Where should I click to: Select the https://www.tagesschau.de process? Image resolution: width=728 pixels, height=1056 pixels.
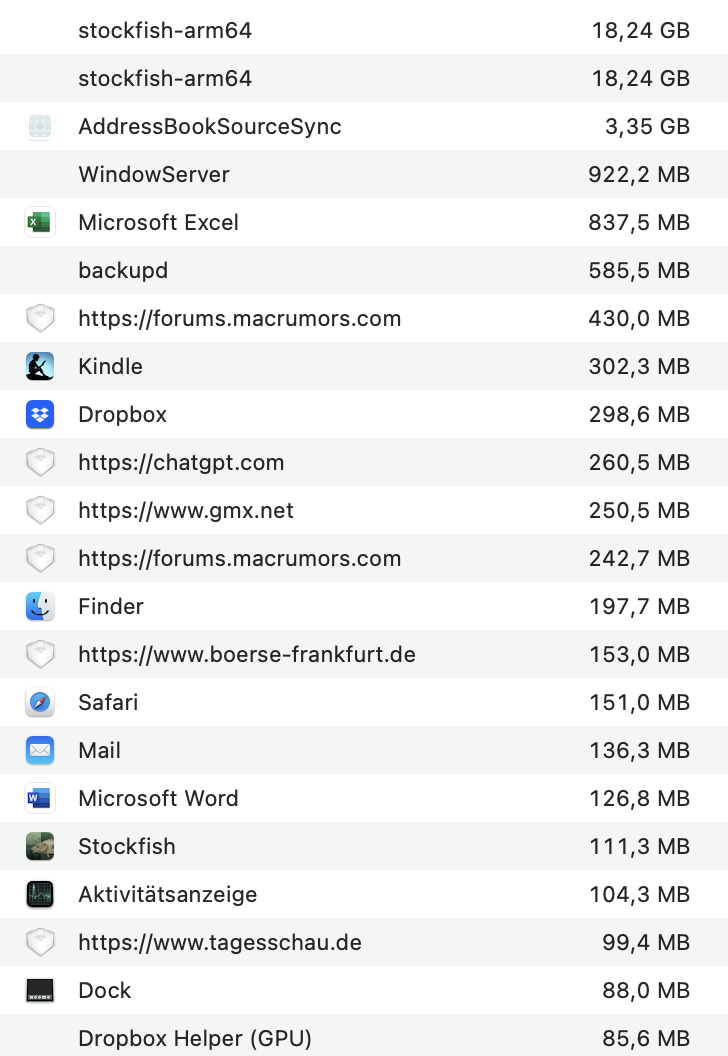click(x=220, y=942)
